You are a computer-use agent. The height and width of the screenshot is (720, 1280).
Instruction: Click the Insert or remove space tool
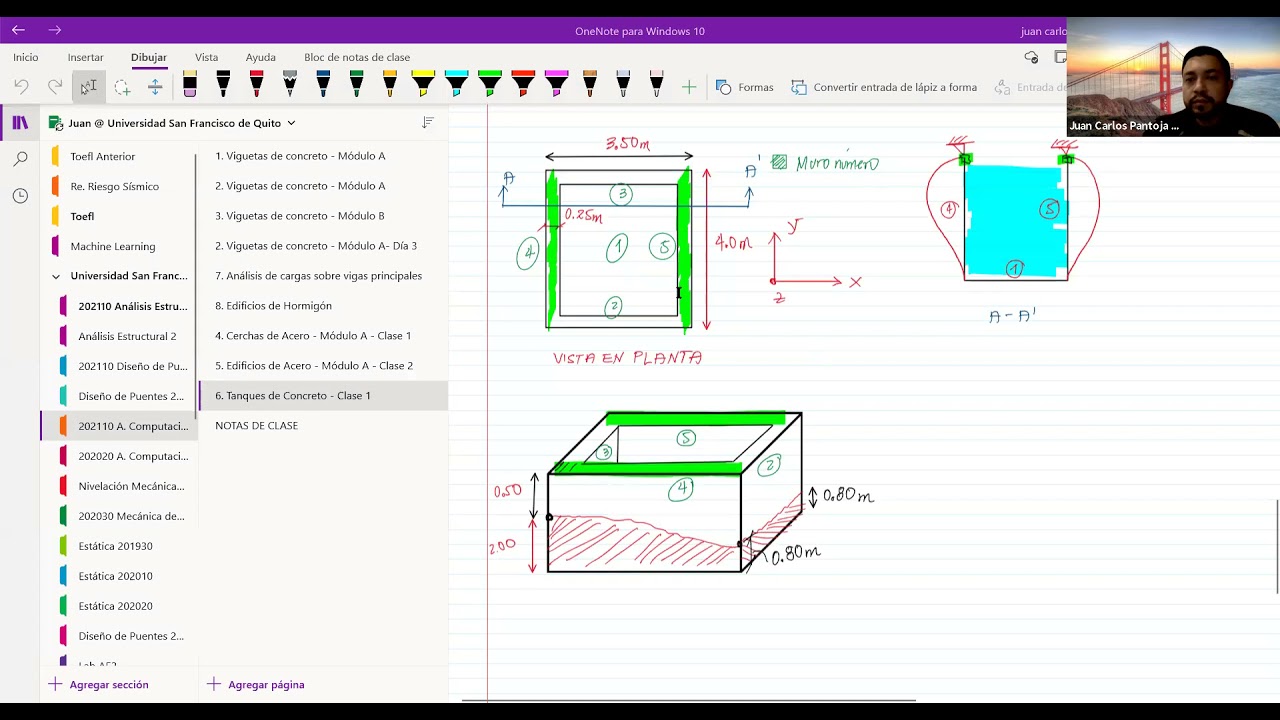155,87
